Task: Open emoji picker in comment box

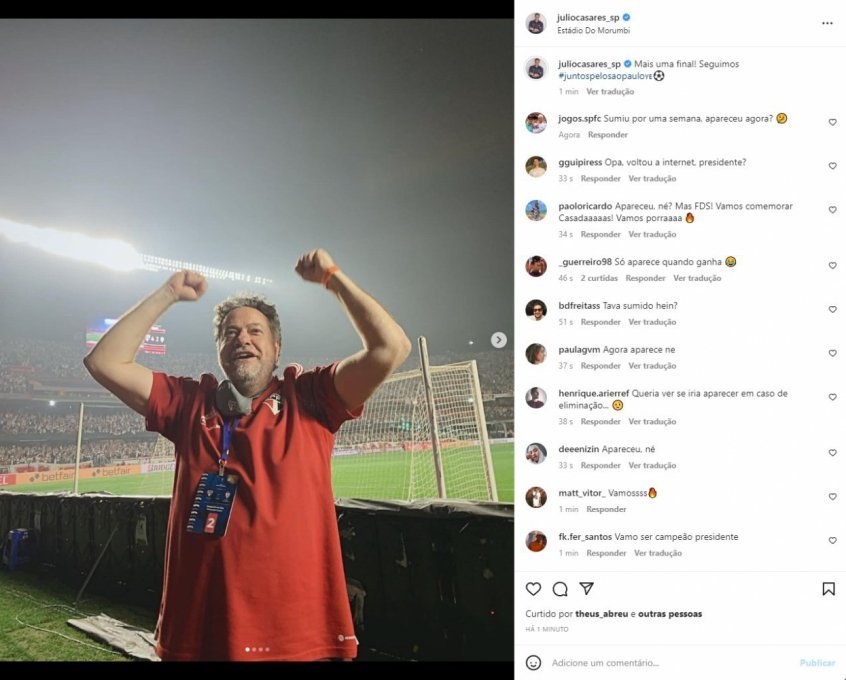Action: [x=534, y=662]
